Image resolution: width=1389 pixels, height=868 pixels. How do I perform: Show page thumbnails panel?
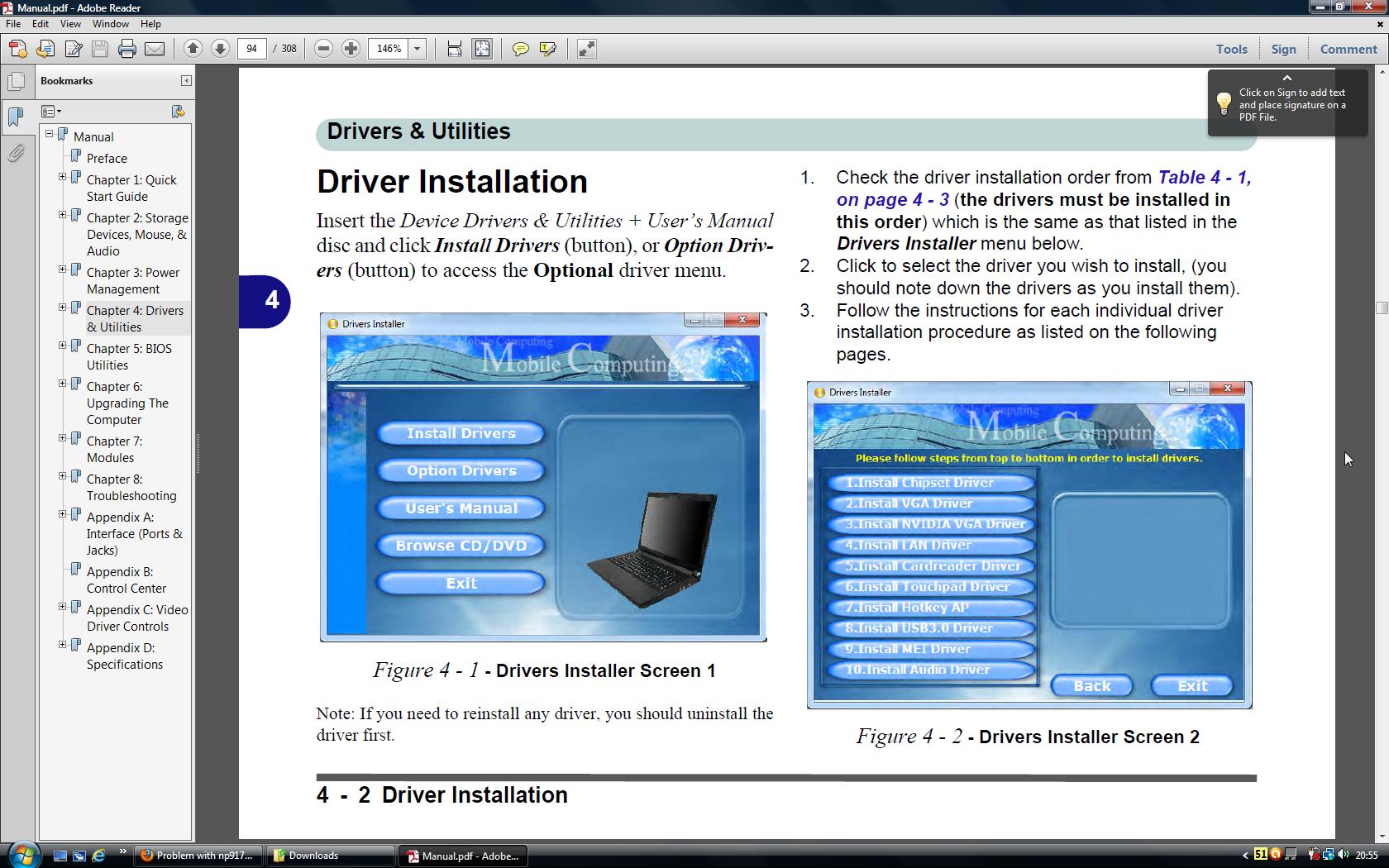[x=16, y=82]
